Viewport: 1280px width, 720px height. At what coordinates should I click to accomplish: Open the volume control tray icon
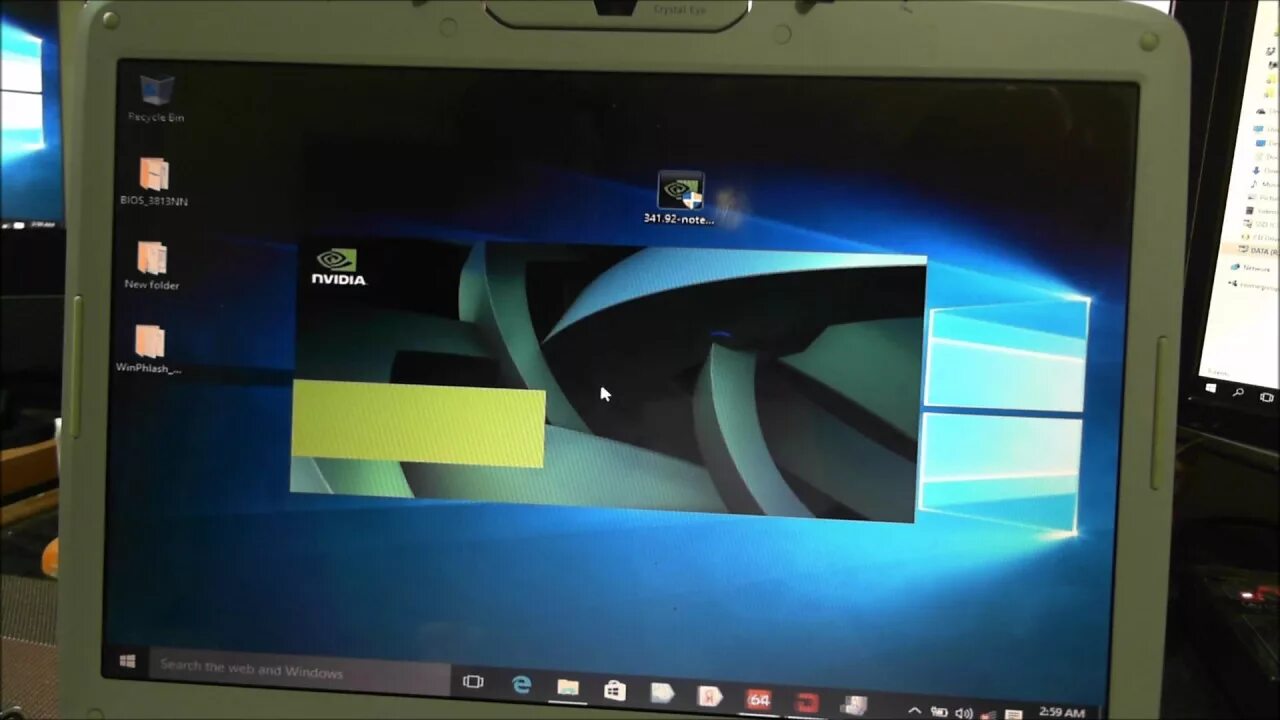964,713
